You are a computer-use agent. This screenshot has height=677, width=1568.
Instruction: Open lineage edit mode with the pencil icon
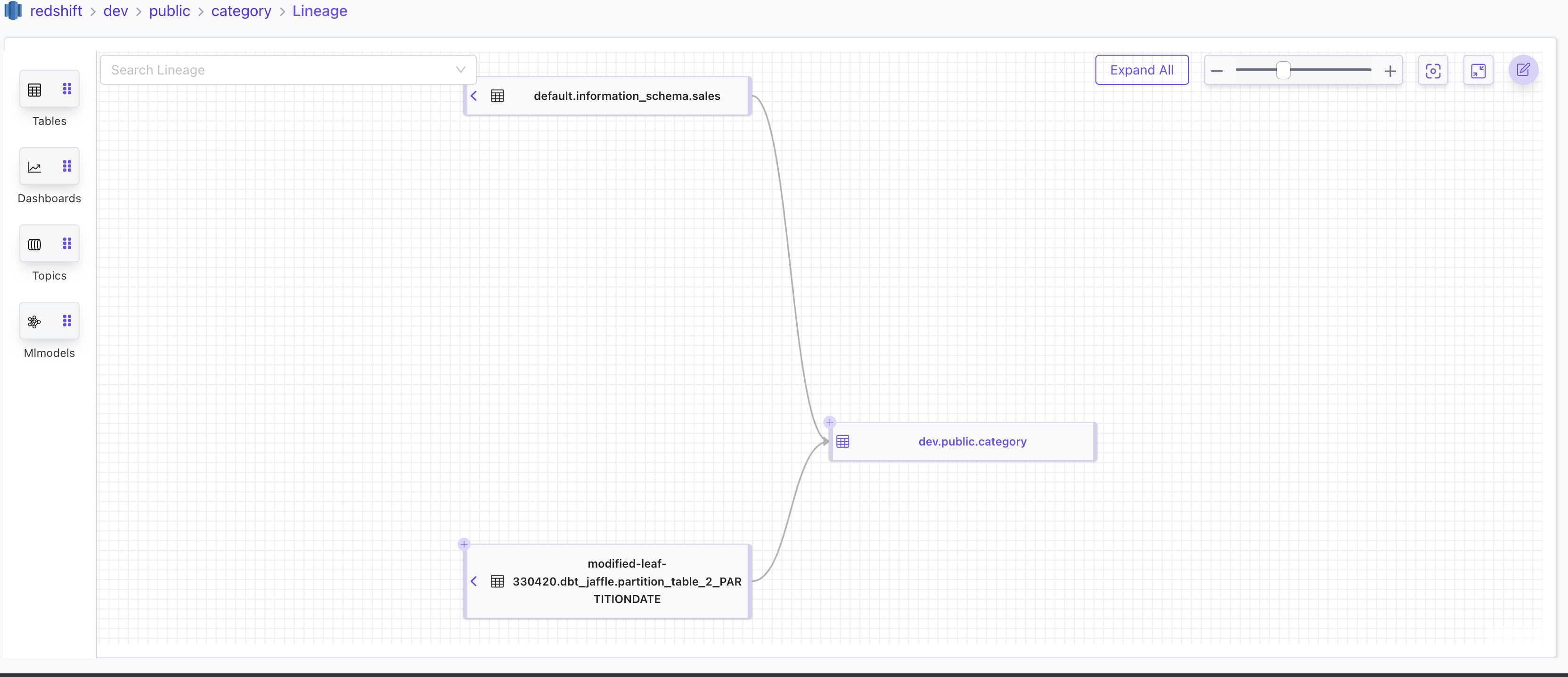1524,70
